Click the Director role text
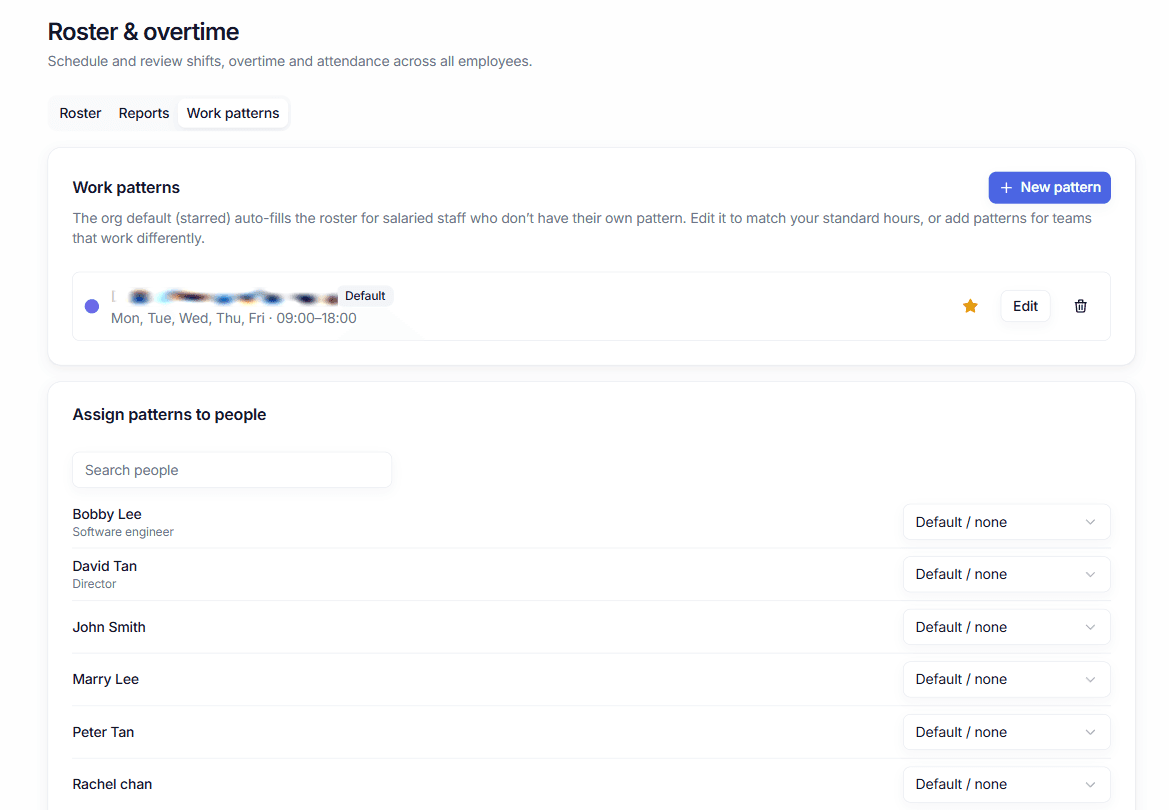Viewport: 1169px width, 810px height. point(94,584)
